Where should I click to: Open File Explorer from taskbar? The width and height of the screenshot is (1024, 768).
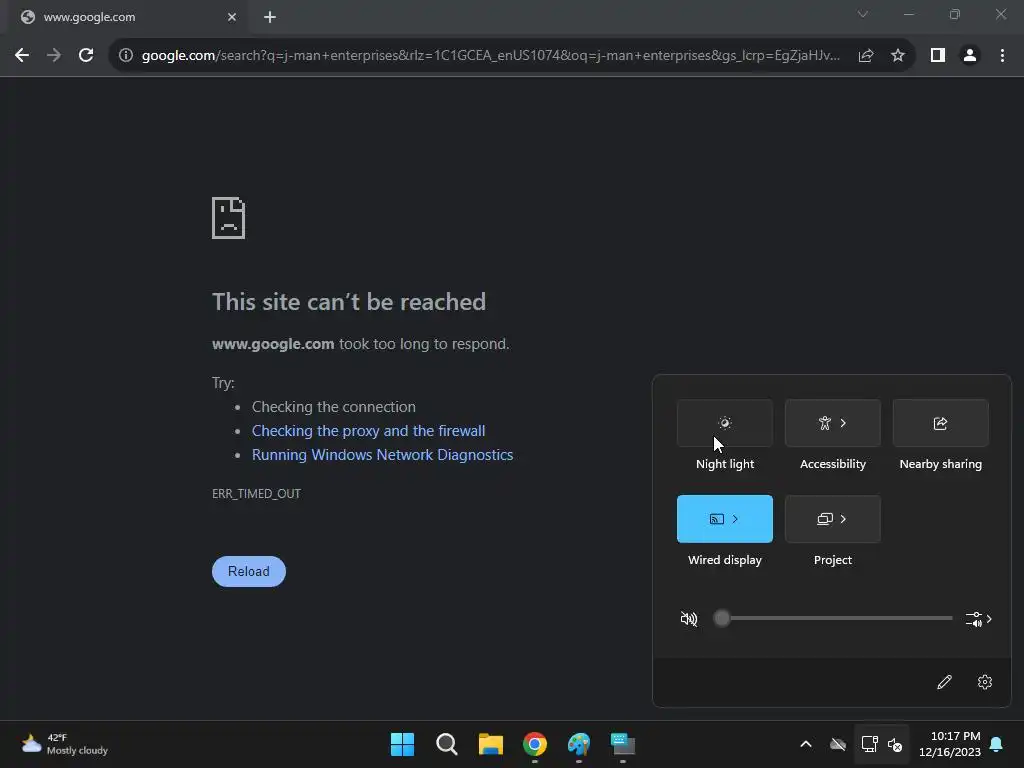(490, 744)
